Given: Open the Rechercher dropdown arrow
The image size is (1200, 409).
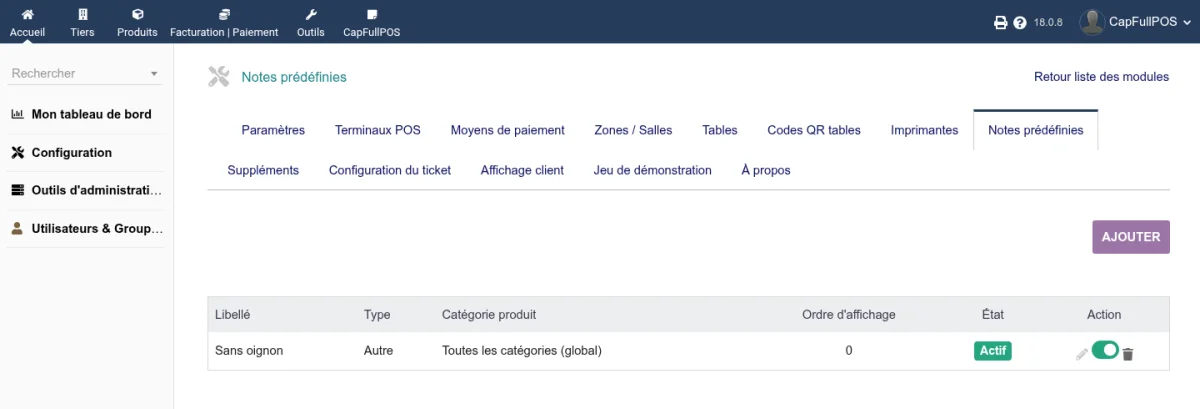Looking at the screenshot, I should tap(154, 74).
